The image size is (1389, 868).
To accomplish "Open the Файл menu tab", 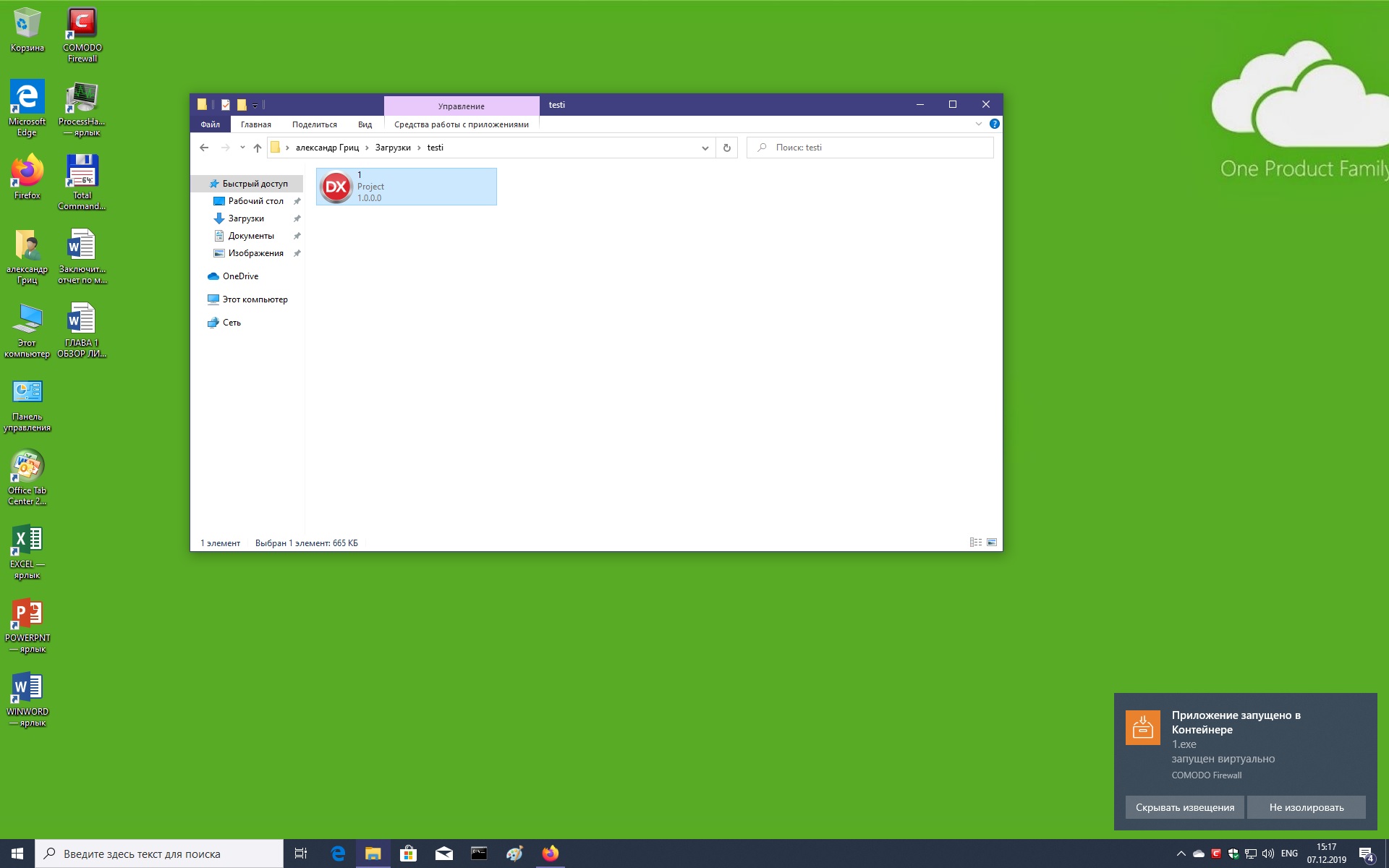I will click(211, 124).
